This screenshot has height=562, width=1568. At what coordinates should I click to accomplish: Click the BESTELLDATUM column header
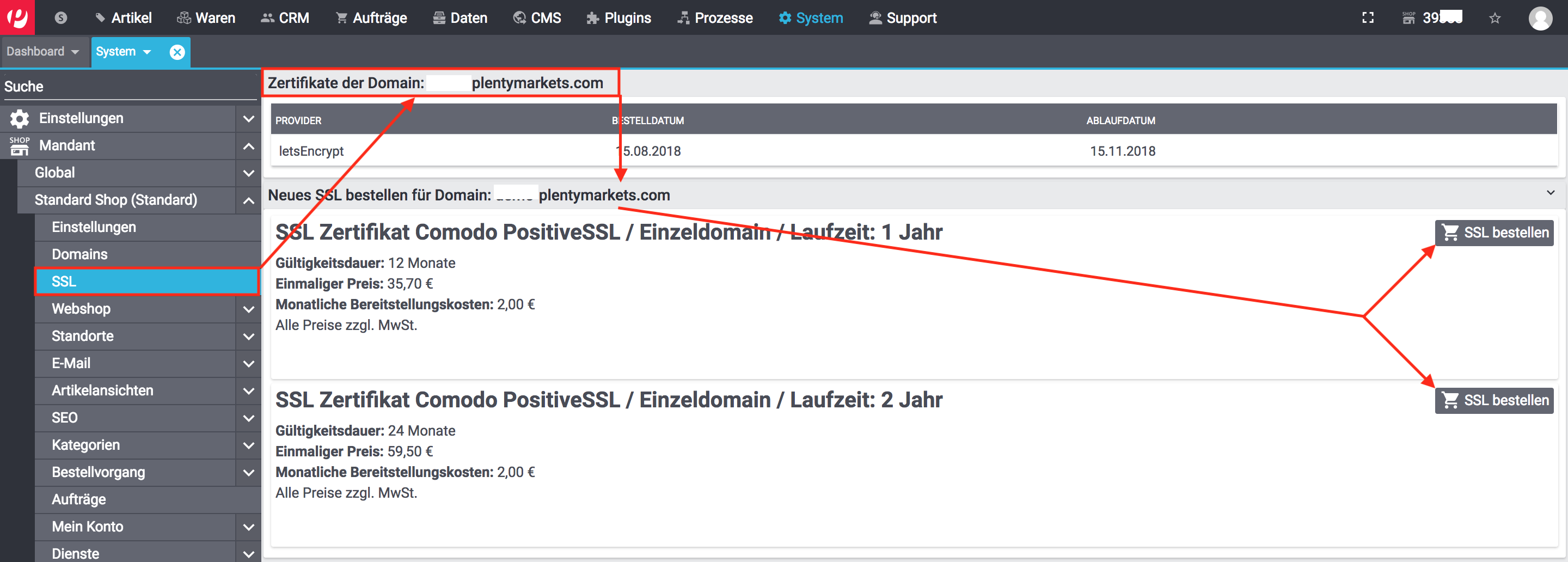click(648, 120)
